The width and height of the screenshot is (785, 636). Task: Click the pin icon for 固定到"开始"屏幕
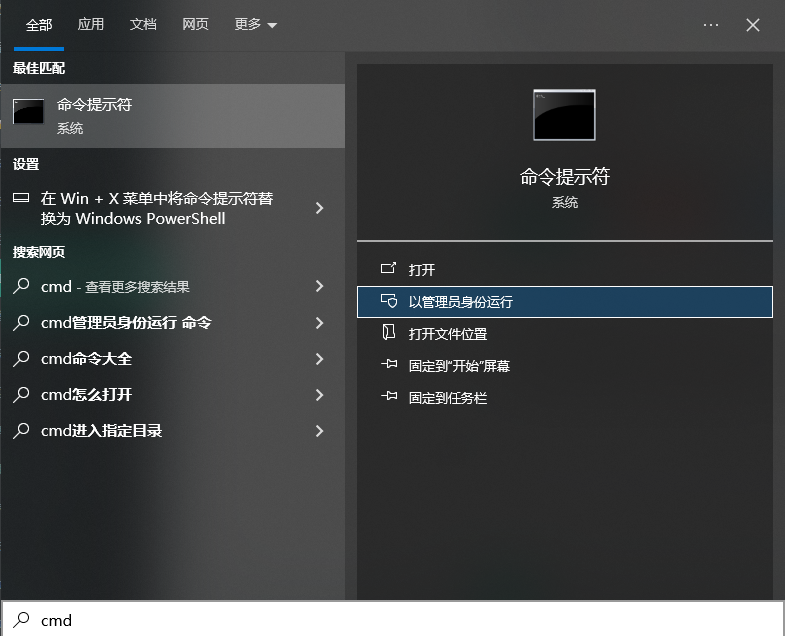click(x=389, y=366)
